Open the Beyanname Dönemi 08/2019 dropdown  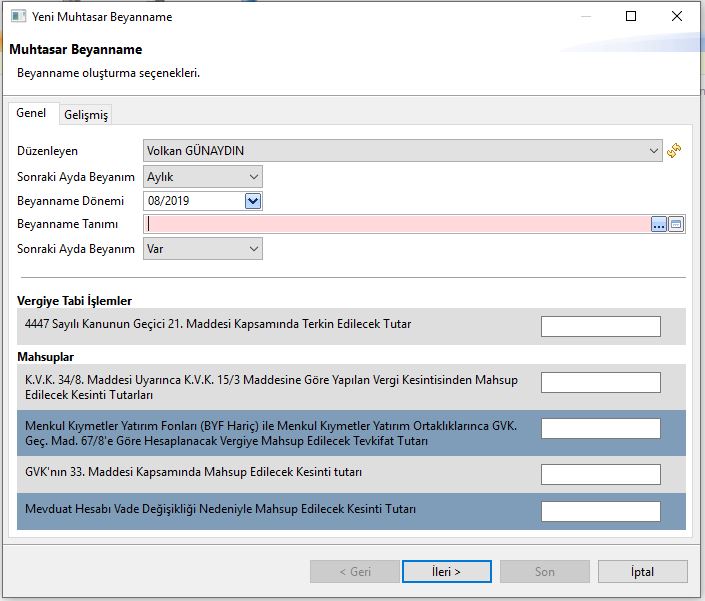253,201
